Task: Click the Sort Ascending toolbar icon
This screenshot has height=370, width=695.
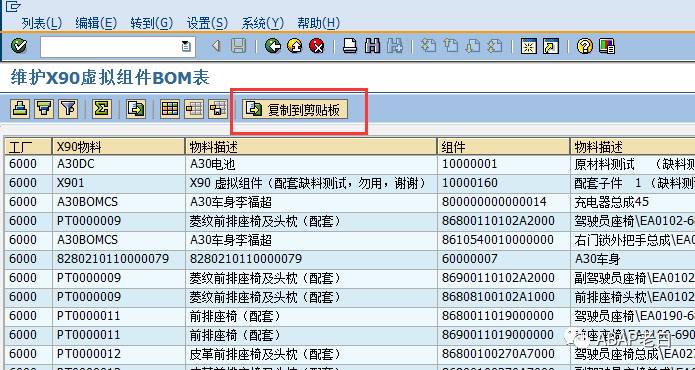Action: [20, 109]
